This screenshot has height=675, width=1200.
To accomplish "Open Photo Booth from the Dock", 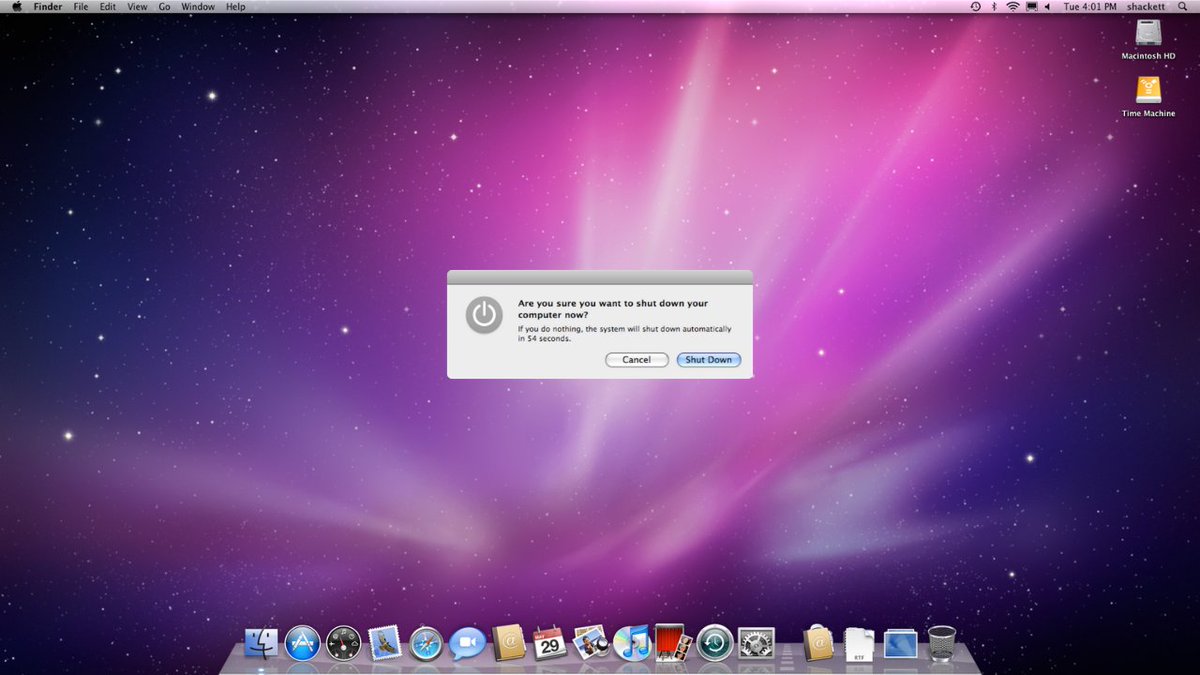I will [x=673, y=643].
